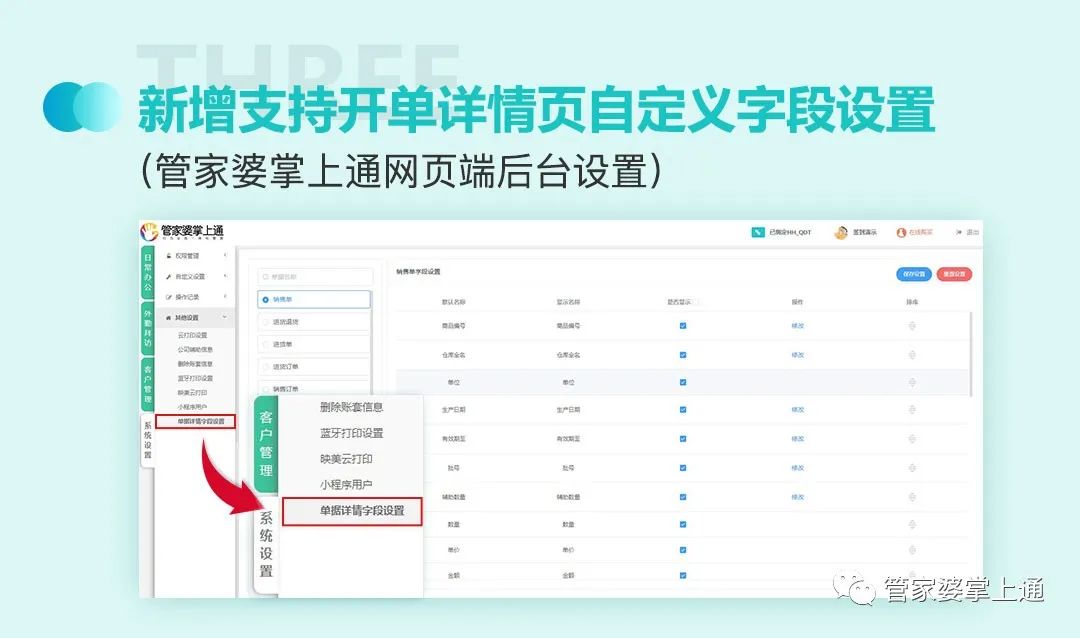Click 修改 in the 生产日期 row
Viewport: 1080px width, 638px height.
(x=798, y=410)
